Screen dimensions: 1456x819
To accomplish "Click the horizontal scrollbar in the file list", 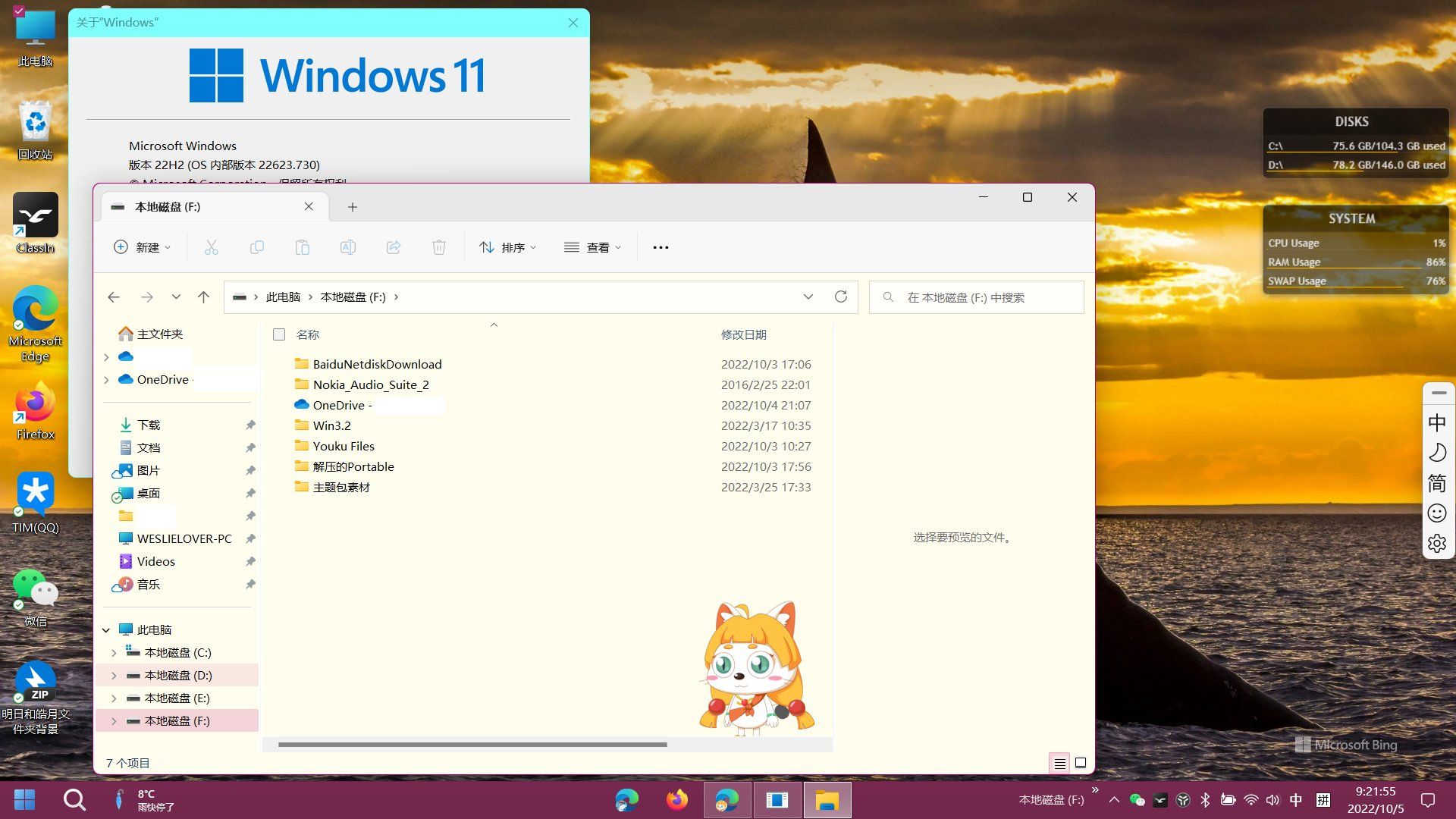I will (x=472, y=745).
